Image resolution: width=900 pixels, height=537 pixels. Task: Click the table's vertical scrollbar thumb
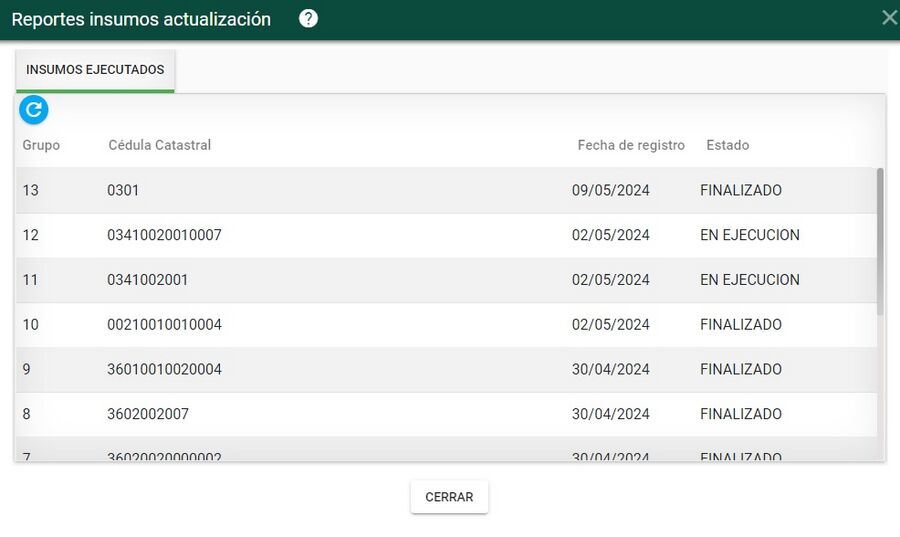pyautogui.click(x=880, y=241)
